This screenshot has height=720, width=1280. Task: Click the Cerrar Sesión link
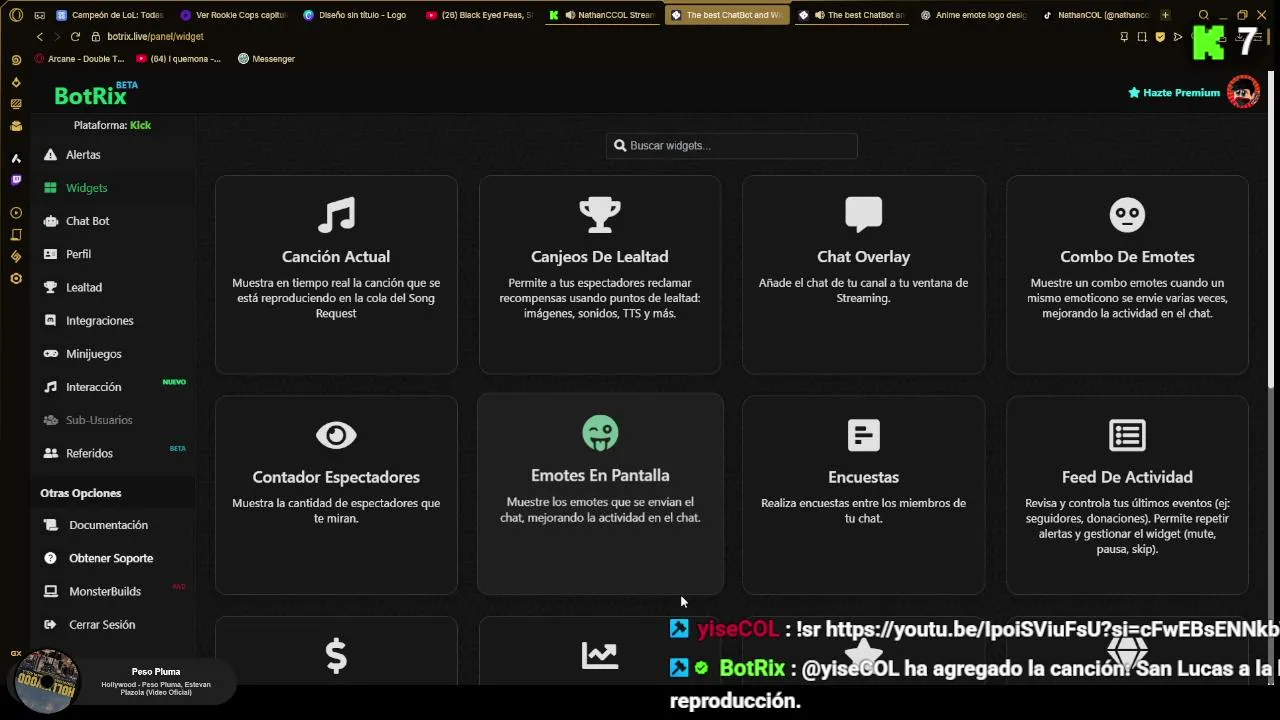coord(102,625)
